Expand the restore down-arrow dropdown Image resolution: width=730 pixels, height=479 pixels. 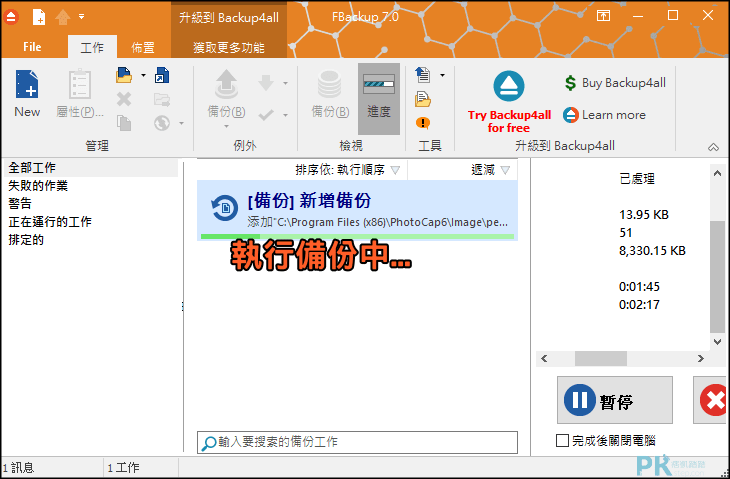[x=285, y=83]
